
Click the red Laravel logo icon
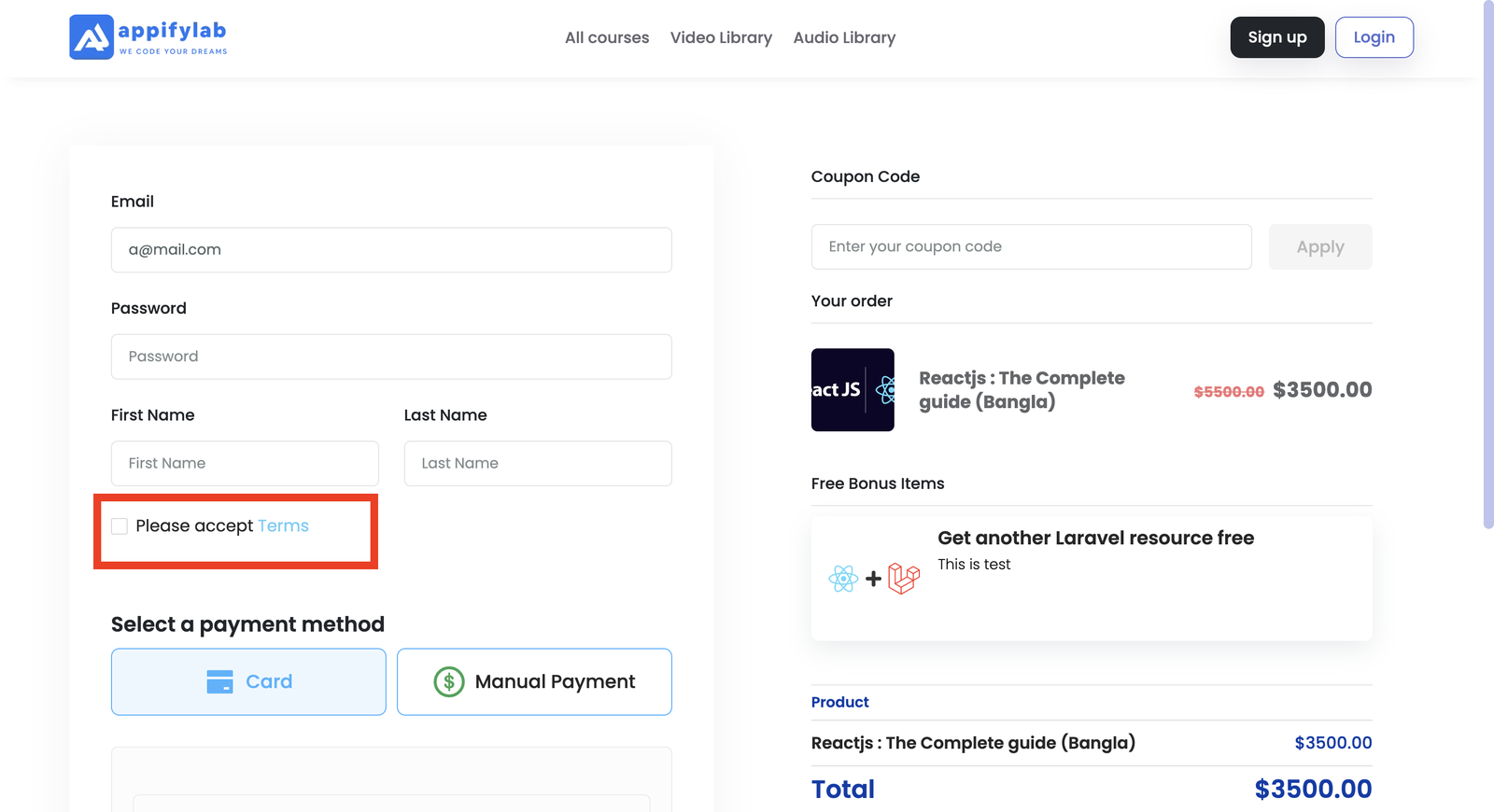pos(904,579)
